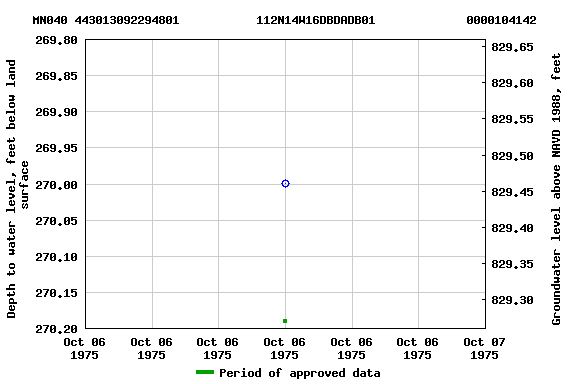Click the left axis value '269.85'

point(57,76)
